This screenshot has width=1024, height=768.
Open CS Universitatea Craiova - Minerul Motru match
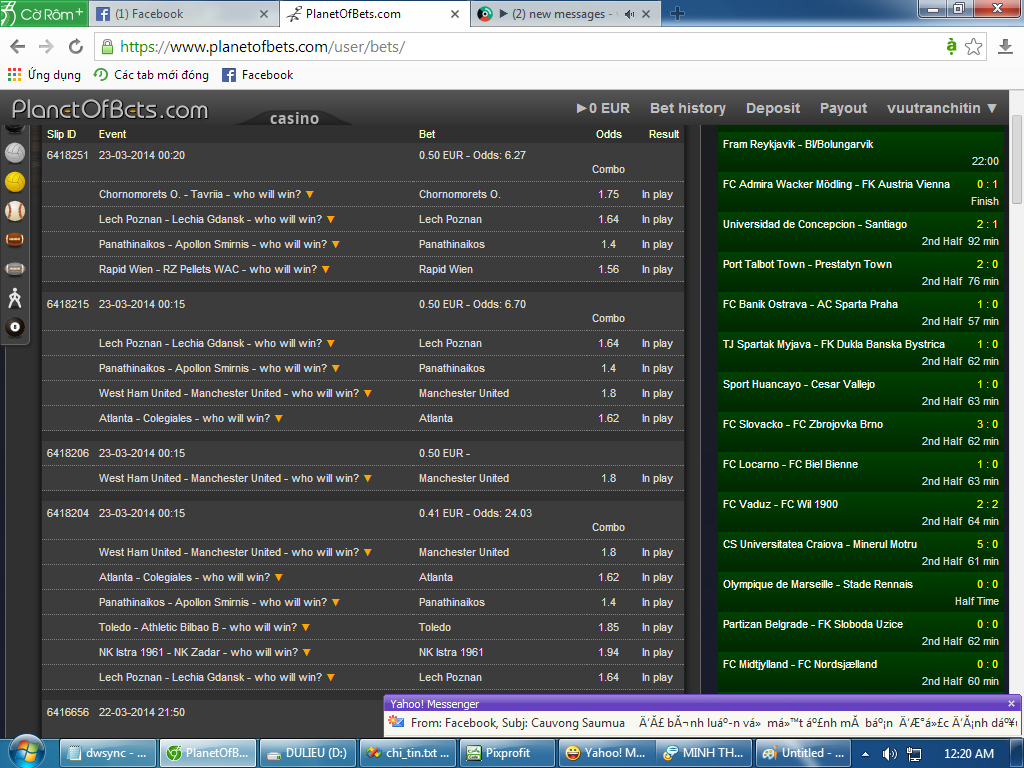point(861,552)
